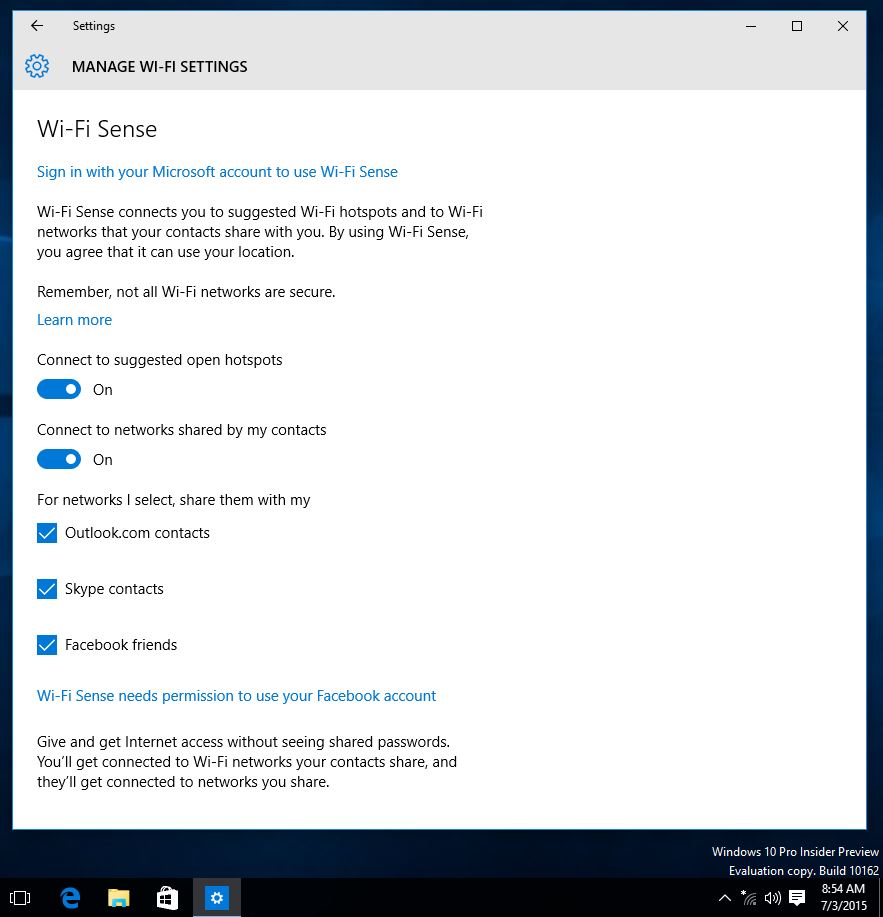Click the settings gear icon in header
The width and height of the screenshot is (883, 917).
(37, 66)
